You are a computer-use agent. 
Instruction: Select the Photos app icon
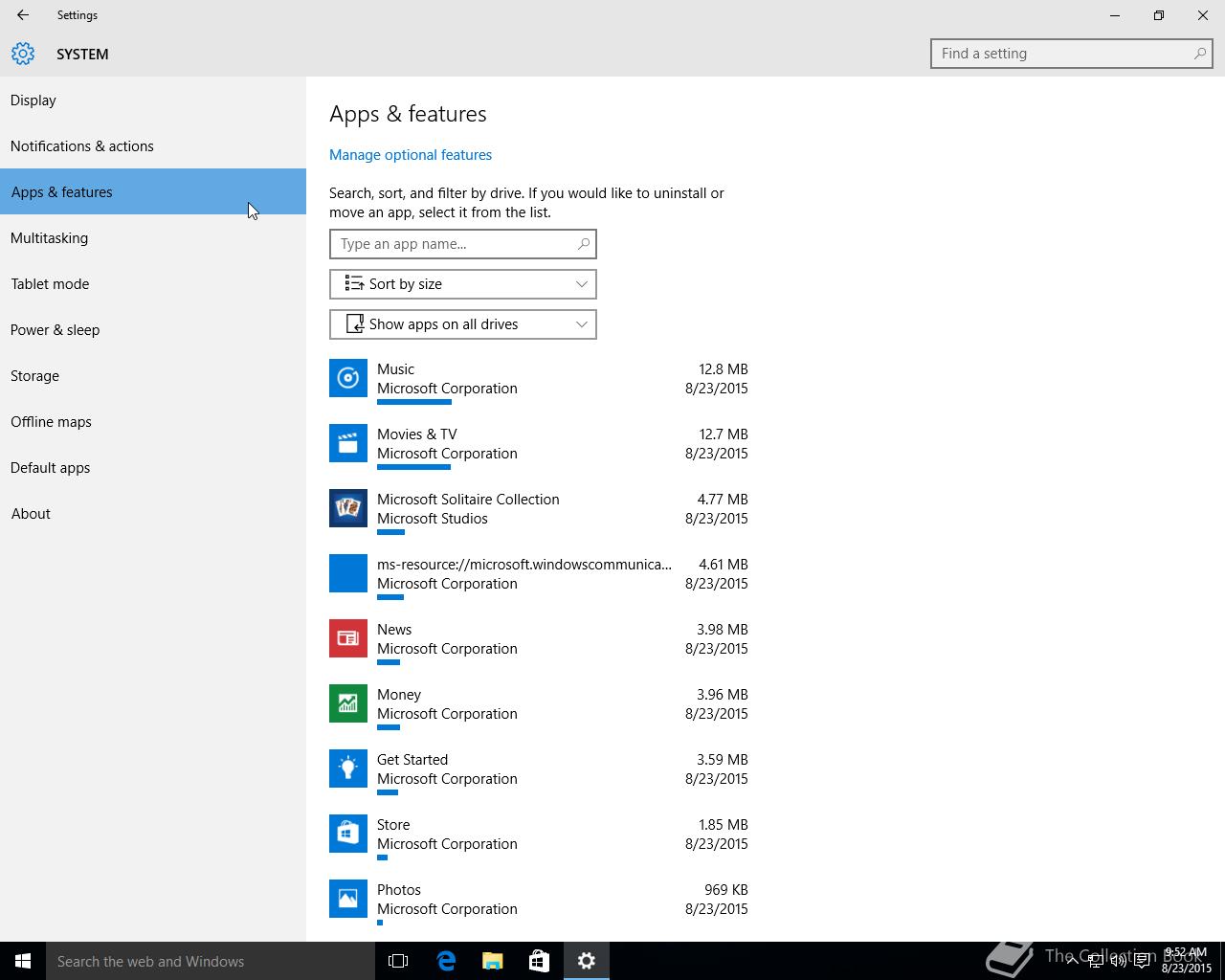coord(348,899)
